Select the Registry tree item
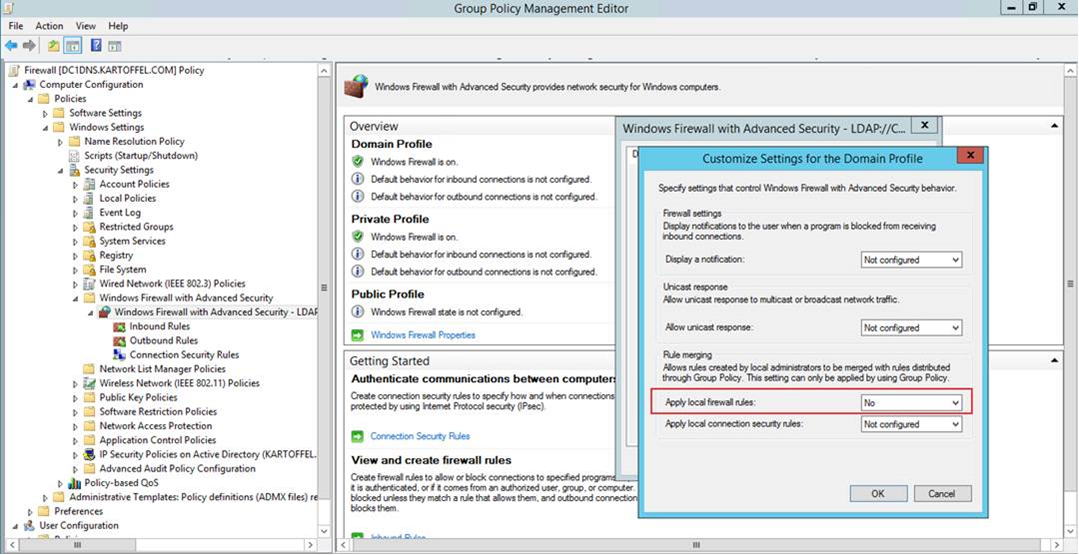 tap(116, 255)
